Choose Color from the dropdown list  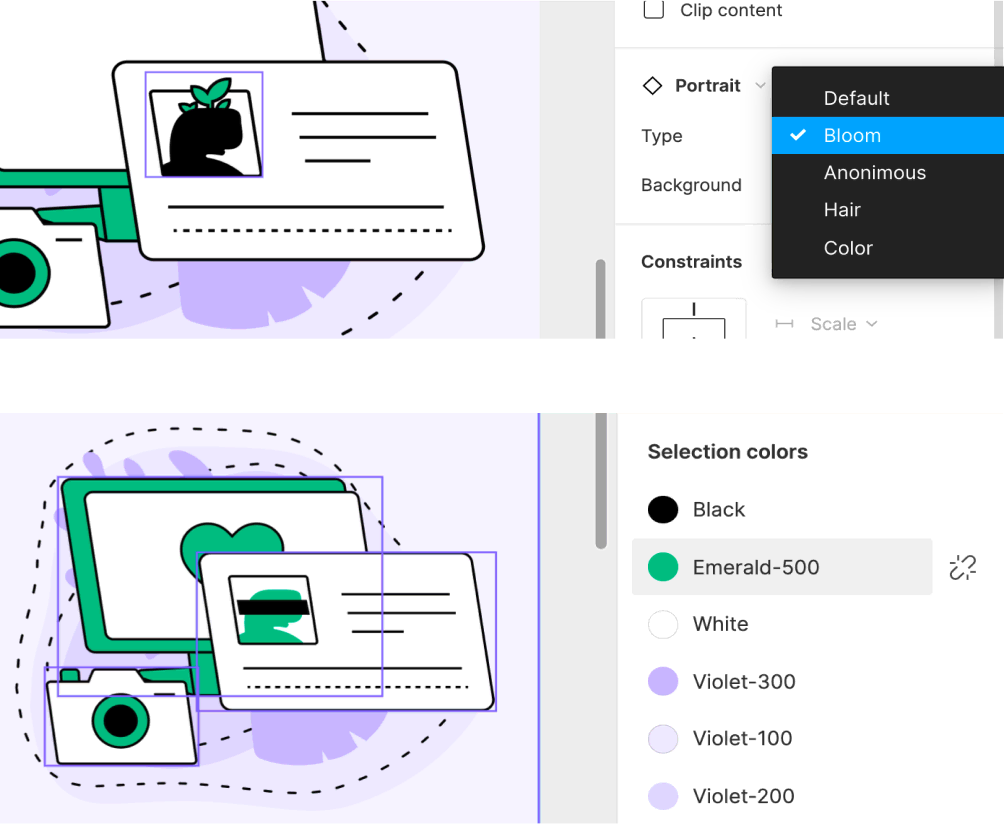coord(848,247)
